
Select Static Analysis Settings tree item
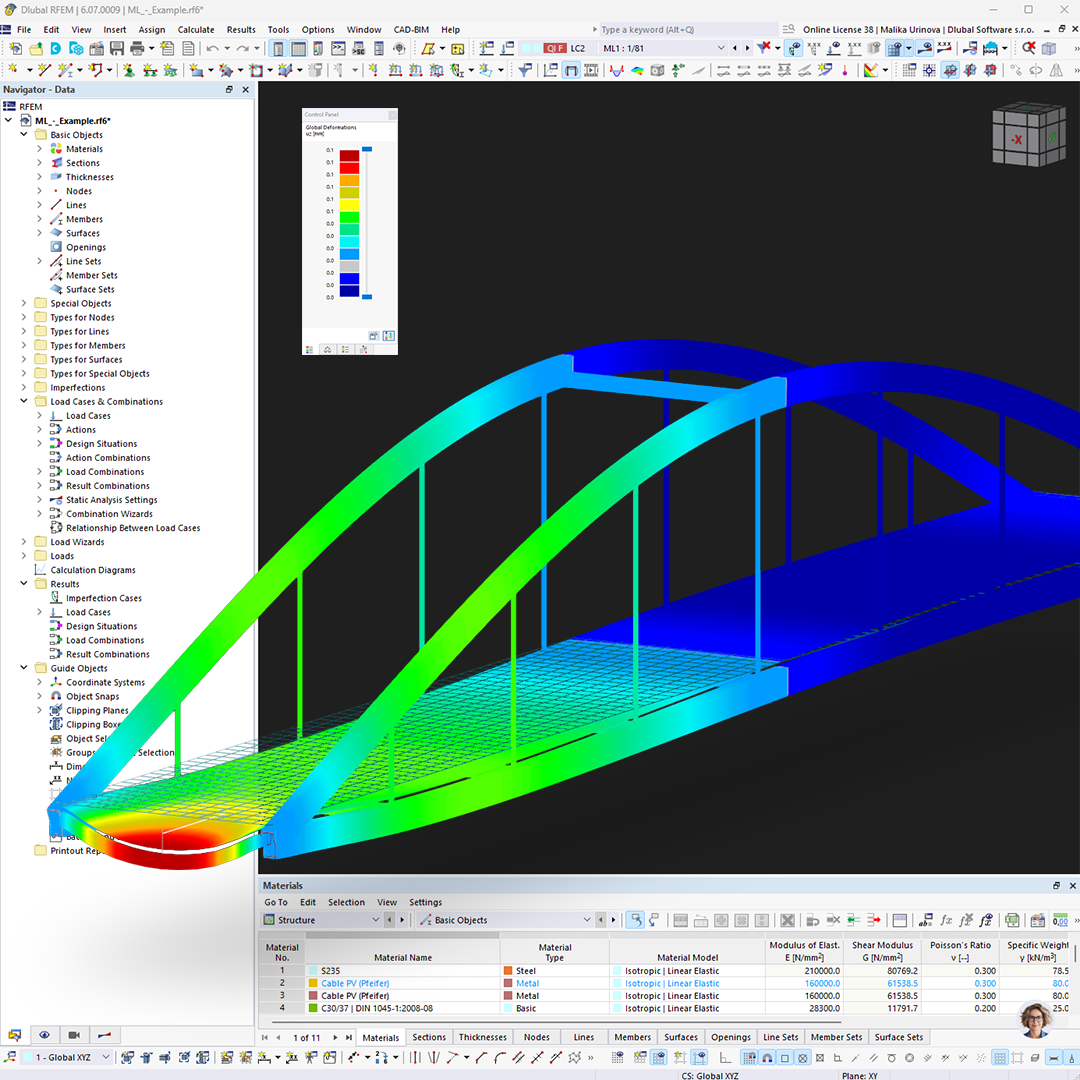point(112,500)
